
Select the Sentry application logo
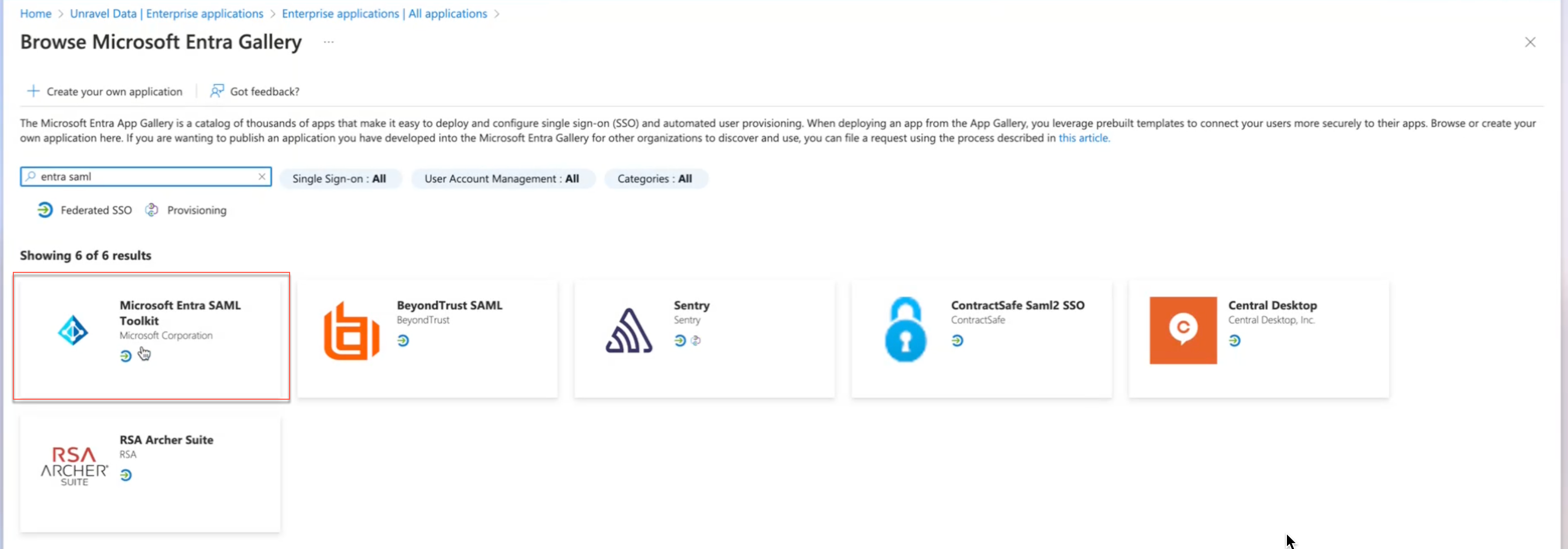point(628,330)
